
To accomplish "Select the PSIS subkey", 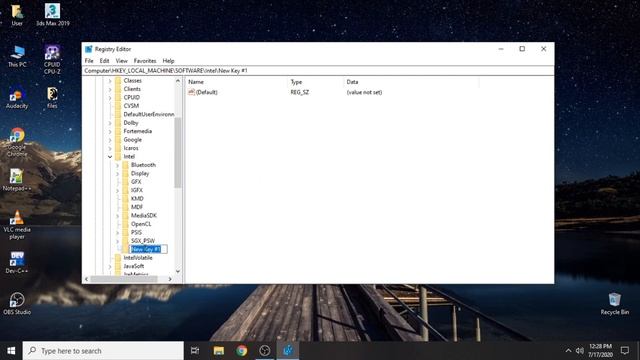I will (x=136, y=232).
